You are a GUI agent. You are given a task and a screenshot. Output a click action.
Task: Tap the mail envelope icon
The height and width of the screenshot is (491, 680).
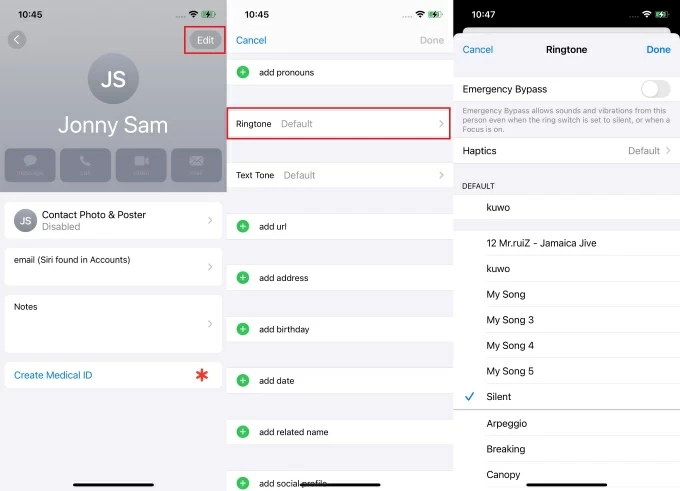tap(196, 164)
